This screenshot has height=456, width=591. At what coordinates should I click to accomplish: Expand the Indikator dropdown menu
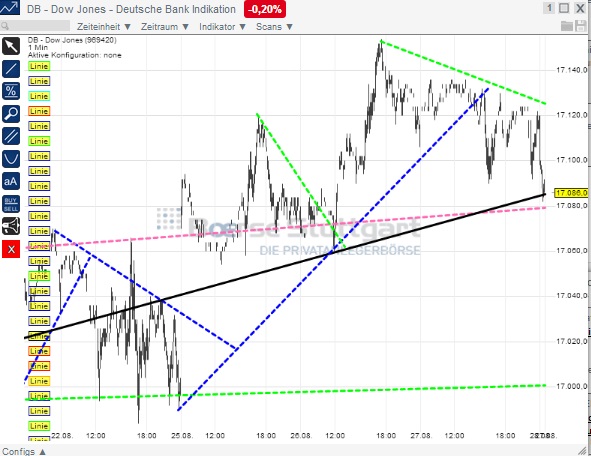pyautogui.click(x=222, y=27)
